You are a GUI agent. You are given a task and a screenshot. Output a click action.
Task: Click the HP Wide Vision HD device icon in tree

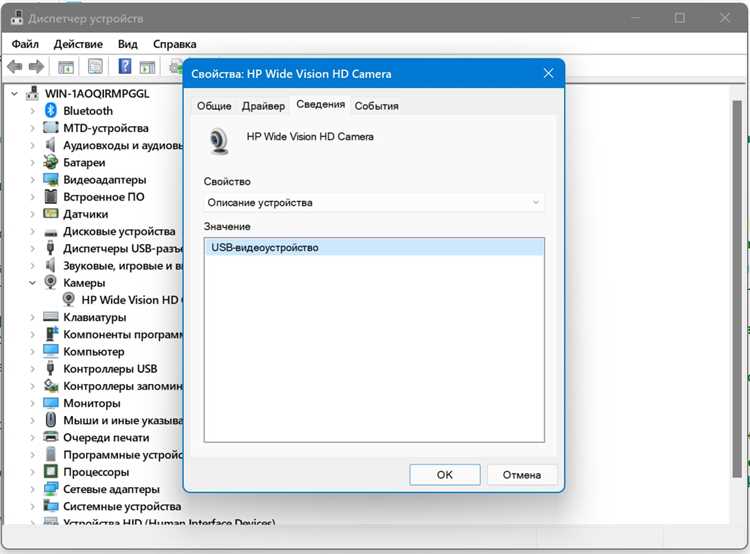pyautogui.click(x=69, y=299)
